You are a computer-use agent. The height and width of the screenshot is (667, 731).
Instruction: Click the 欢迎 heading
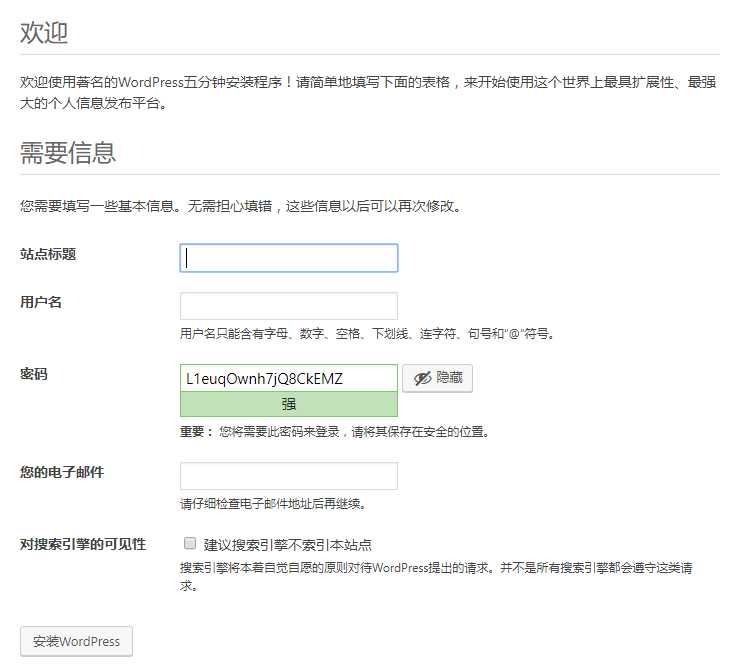pos(44,33)
